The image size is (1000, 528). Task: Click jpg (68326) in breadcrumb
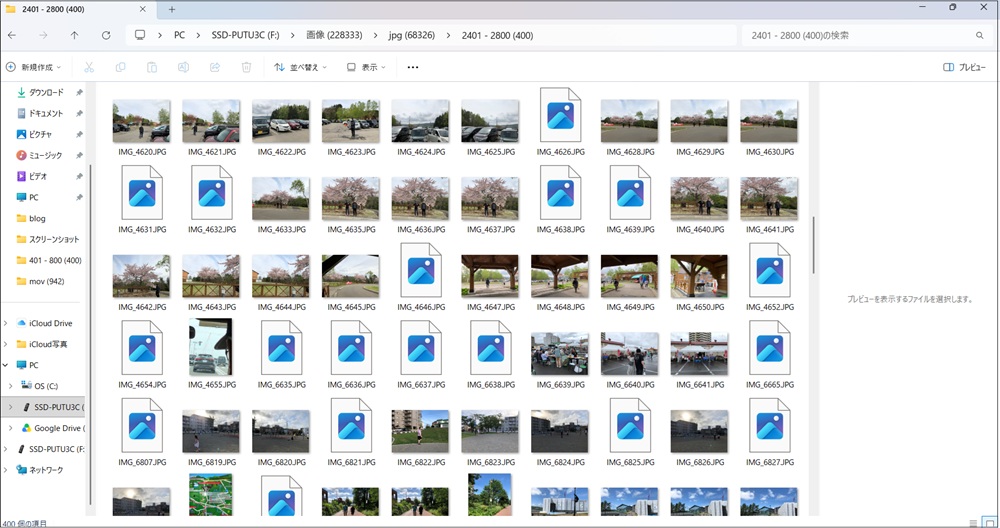(411, 35)
